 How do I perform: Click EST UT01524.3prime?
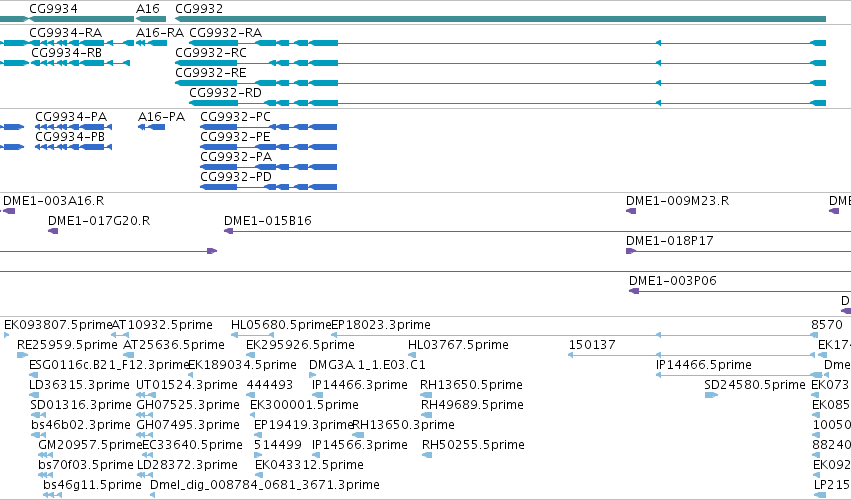coord(187,385)
